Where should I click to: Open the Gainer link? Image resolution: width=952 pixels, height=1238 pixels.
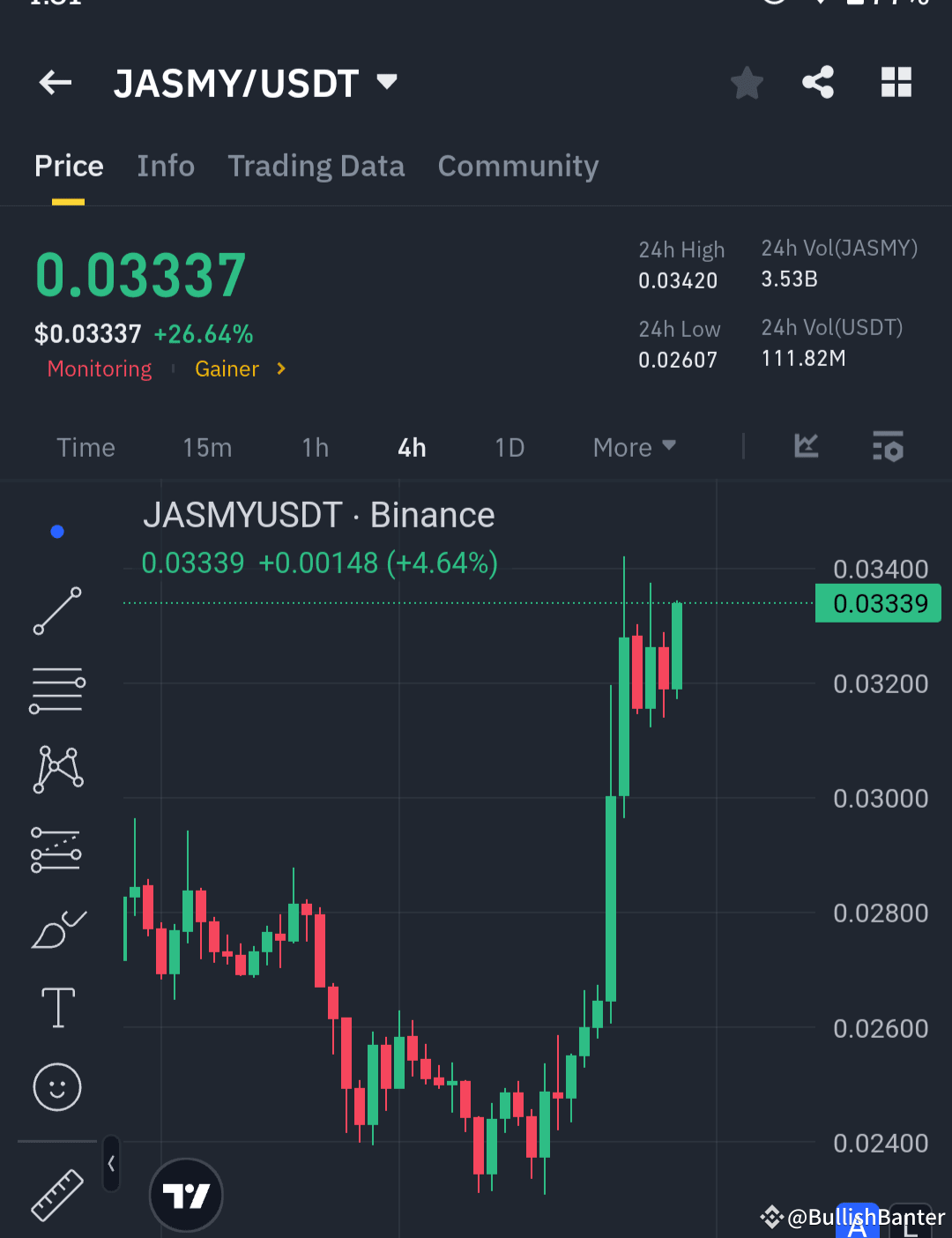tap(227, 369)
